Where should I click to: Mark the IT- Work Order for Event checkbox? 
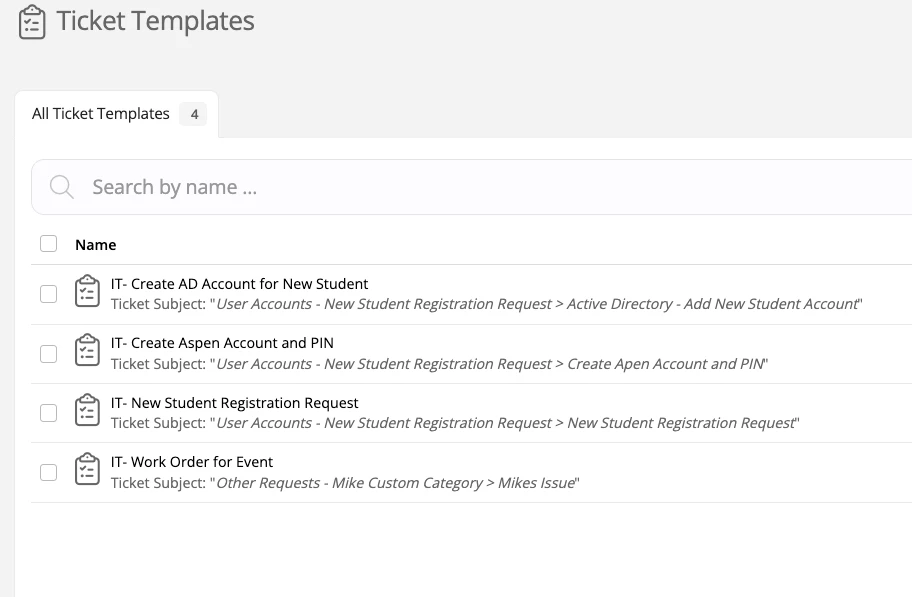point(48,472)
